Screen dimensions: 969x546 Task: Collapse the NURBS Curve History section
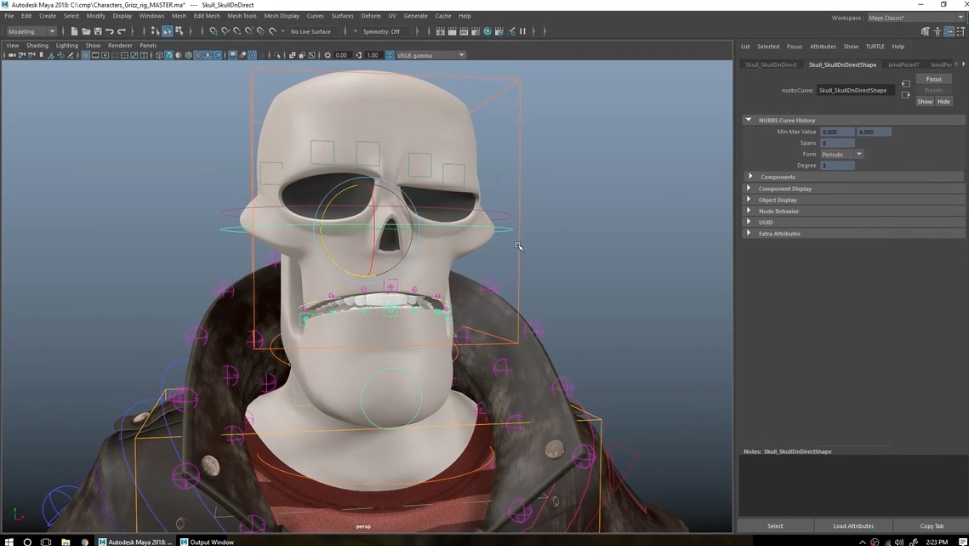pyautogui.click(x=748, y=120)
